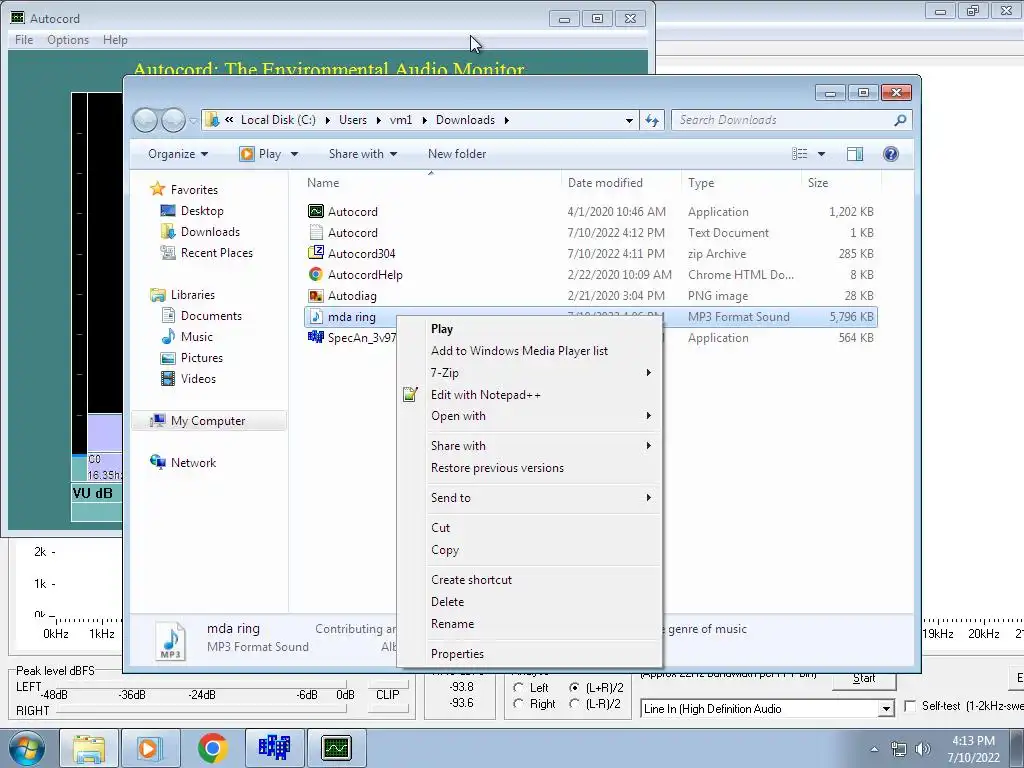
Task: Click the refresh button beside address bar
Action: pyautogui.click(x=652, y=120)
